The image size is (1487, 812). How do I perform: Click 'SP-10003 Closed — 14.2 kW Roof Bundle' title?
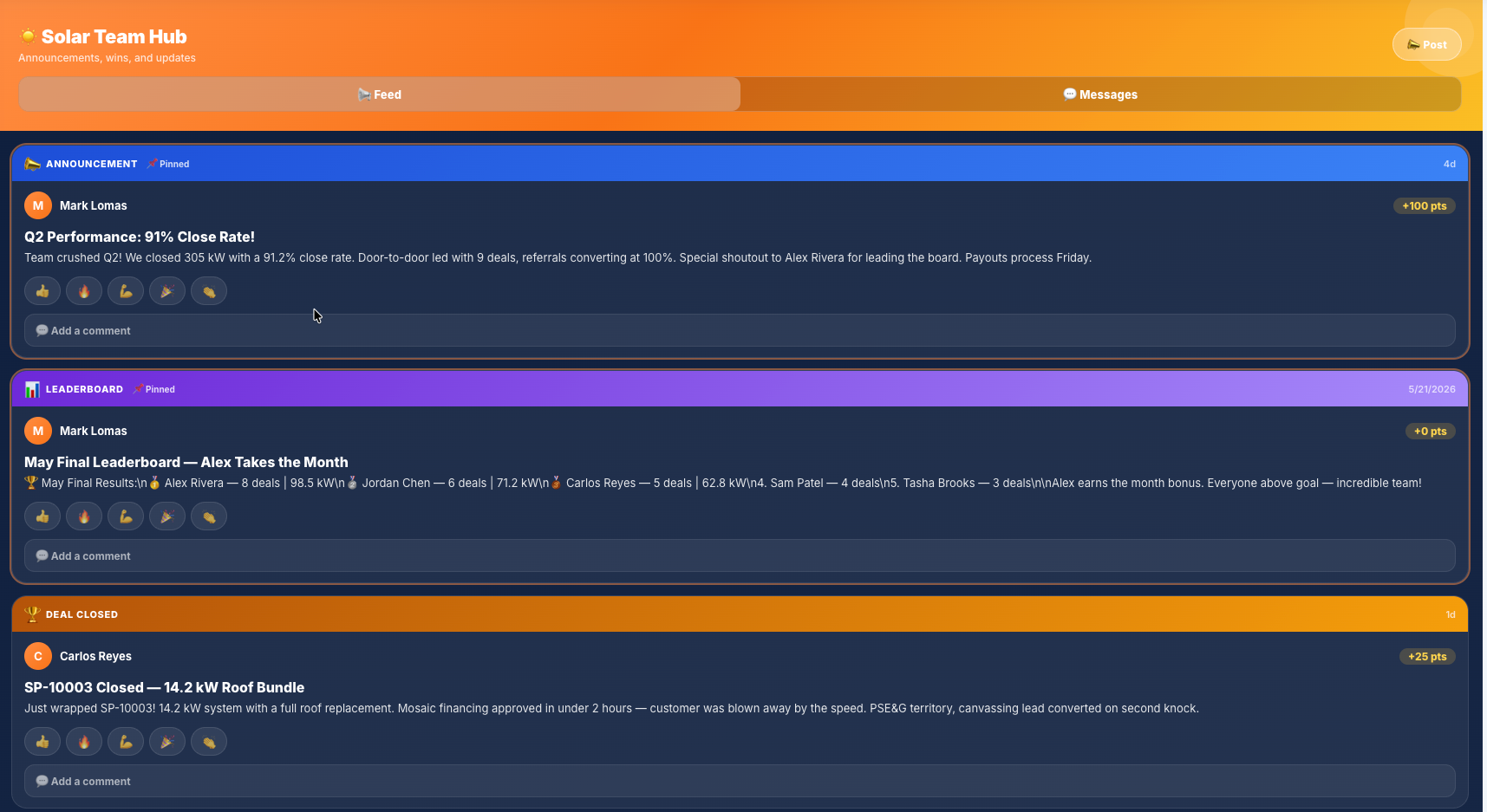pos(165,687)
